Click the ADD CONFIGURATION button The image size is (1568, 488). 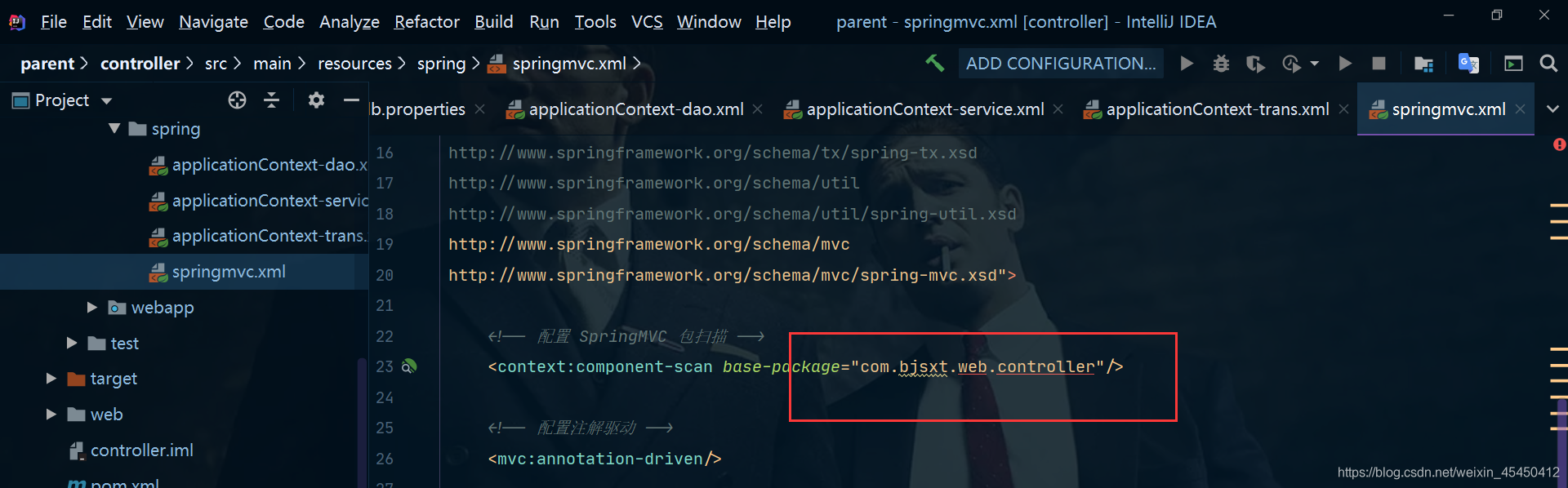(x=1061, y=63)
